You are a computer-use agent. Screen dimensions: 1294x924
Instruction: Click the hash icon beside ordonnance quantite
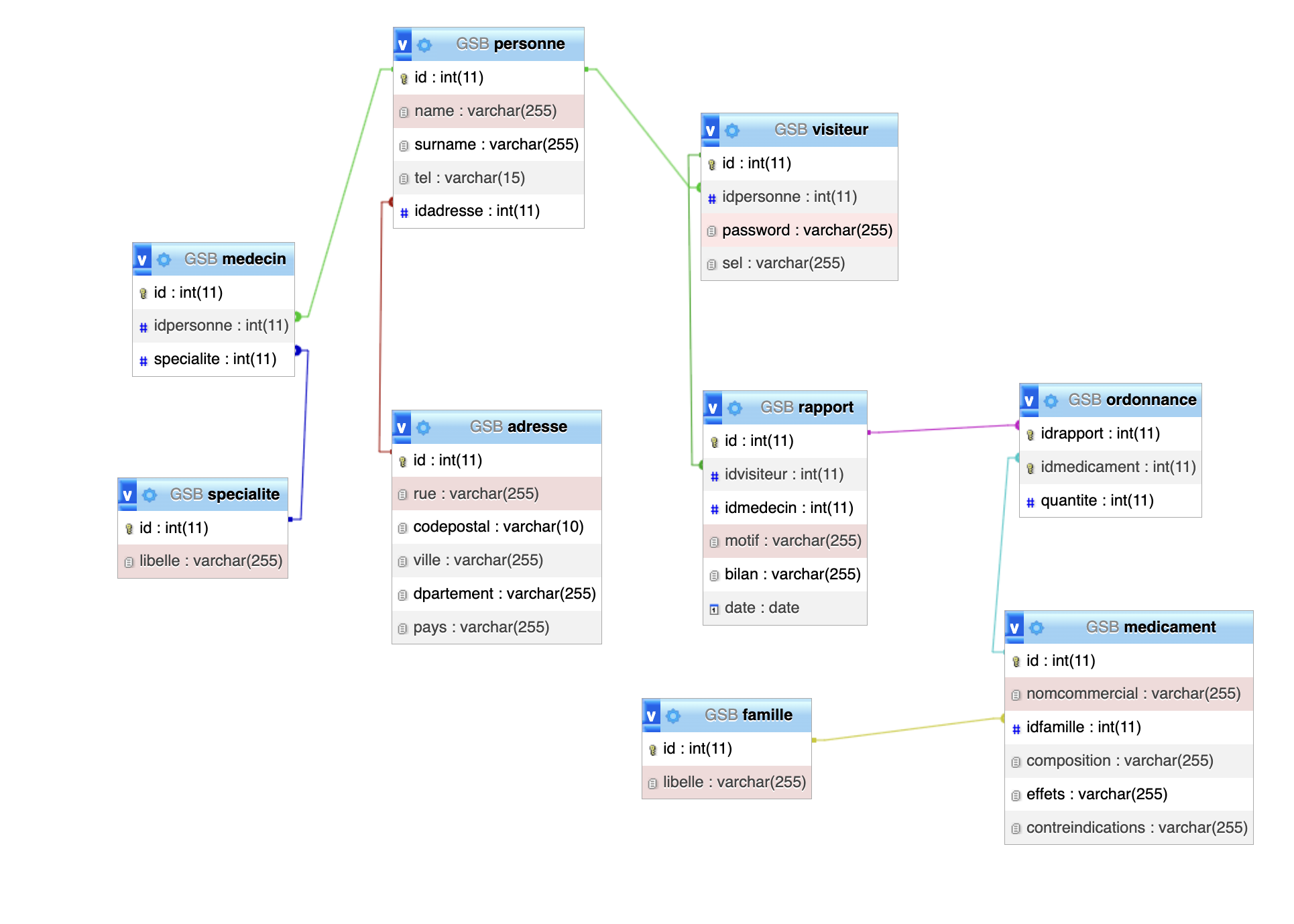point(1030,502)
